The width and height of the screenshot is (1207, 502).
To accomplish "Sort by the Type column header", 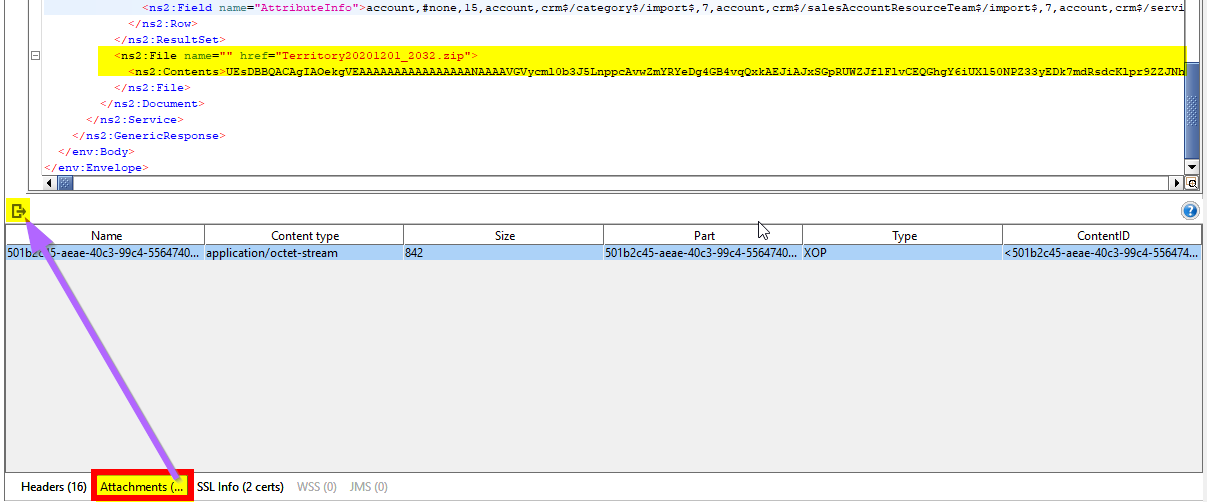I will tap(903, 236).
